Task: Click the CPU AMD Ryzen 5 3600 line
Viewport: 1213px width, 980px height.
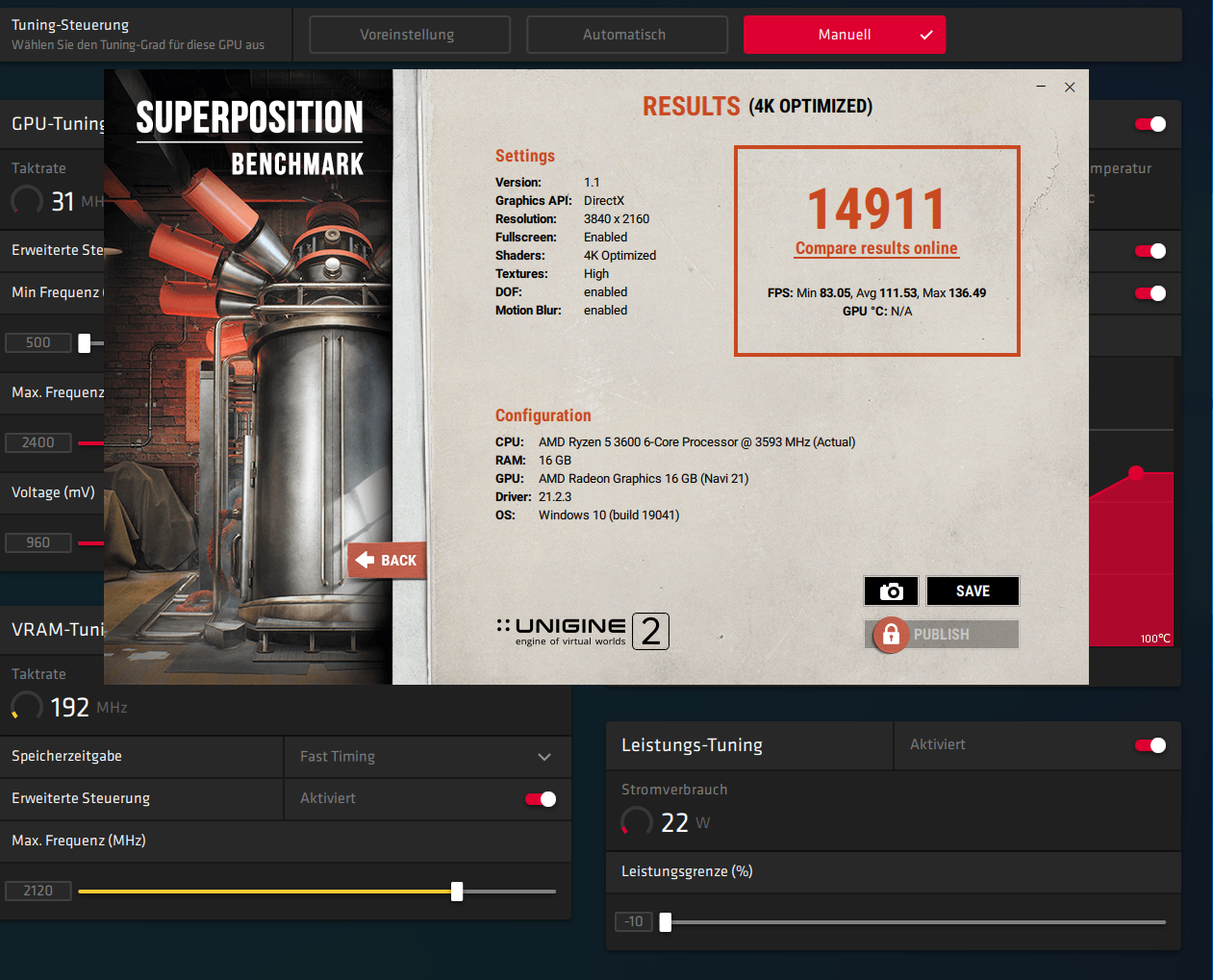Action: [675, 442]
